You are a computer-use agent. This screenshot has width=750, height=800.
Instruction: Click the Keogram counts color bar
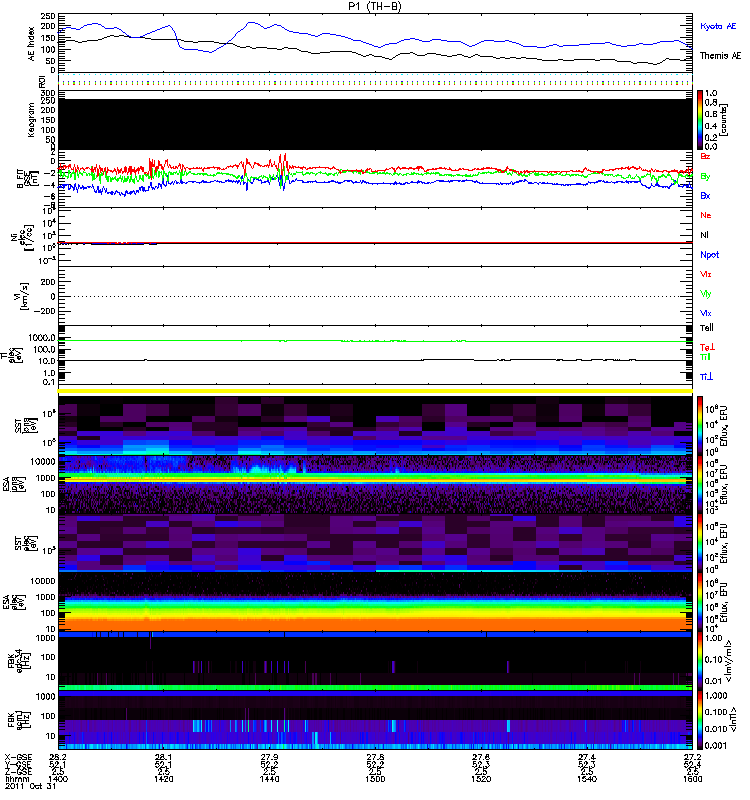click(701, 119)
